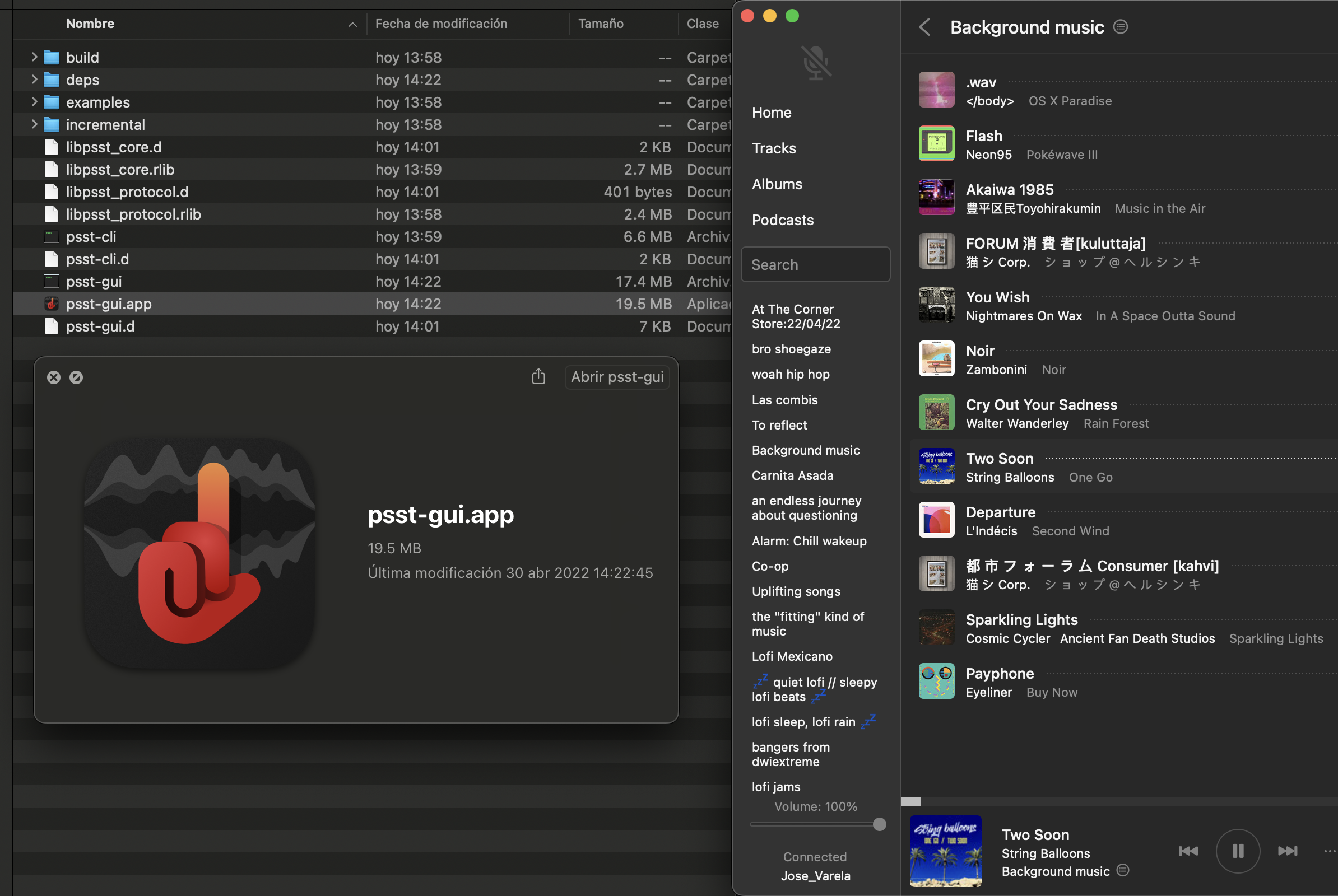Skip to the next track
The image size is (1338, 896).
1288,851
